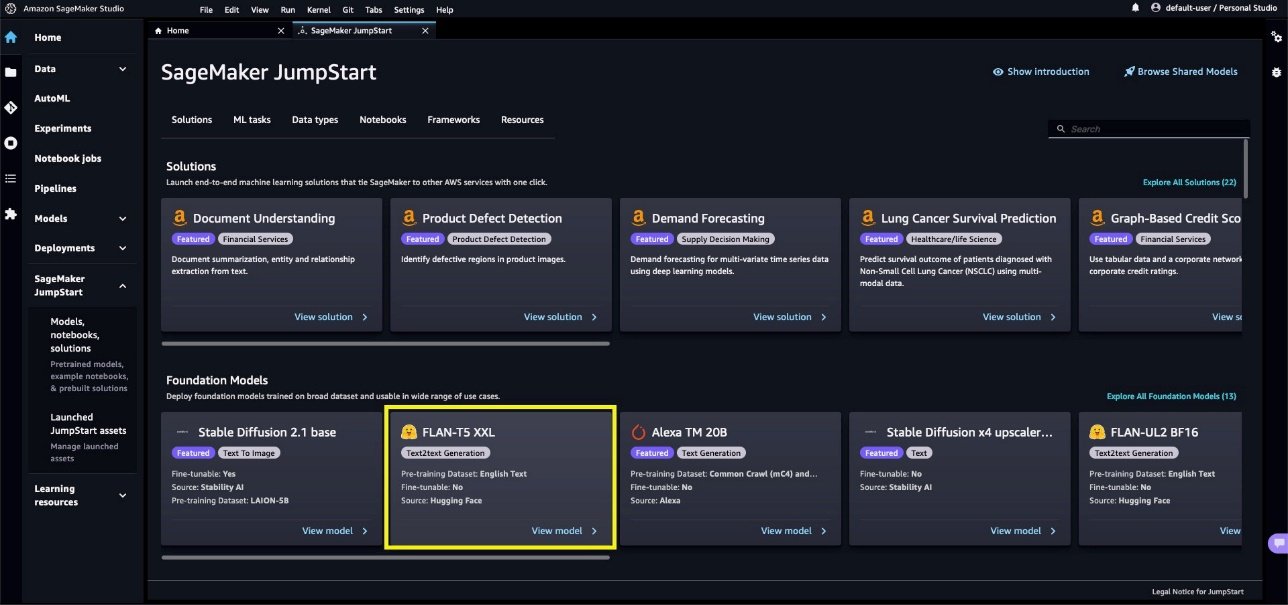Image resolution: width=1288 pixels, height=605 pixels.
Task: Close the Home tab
Action: [281, 31]
